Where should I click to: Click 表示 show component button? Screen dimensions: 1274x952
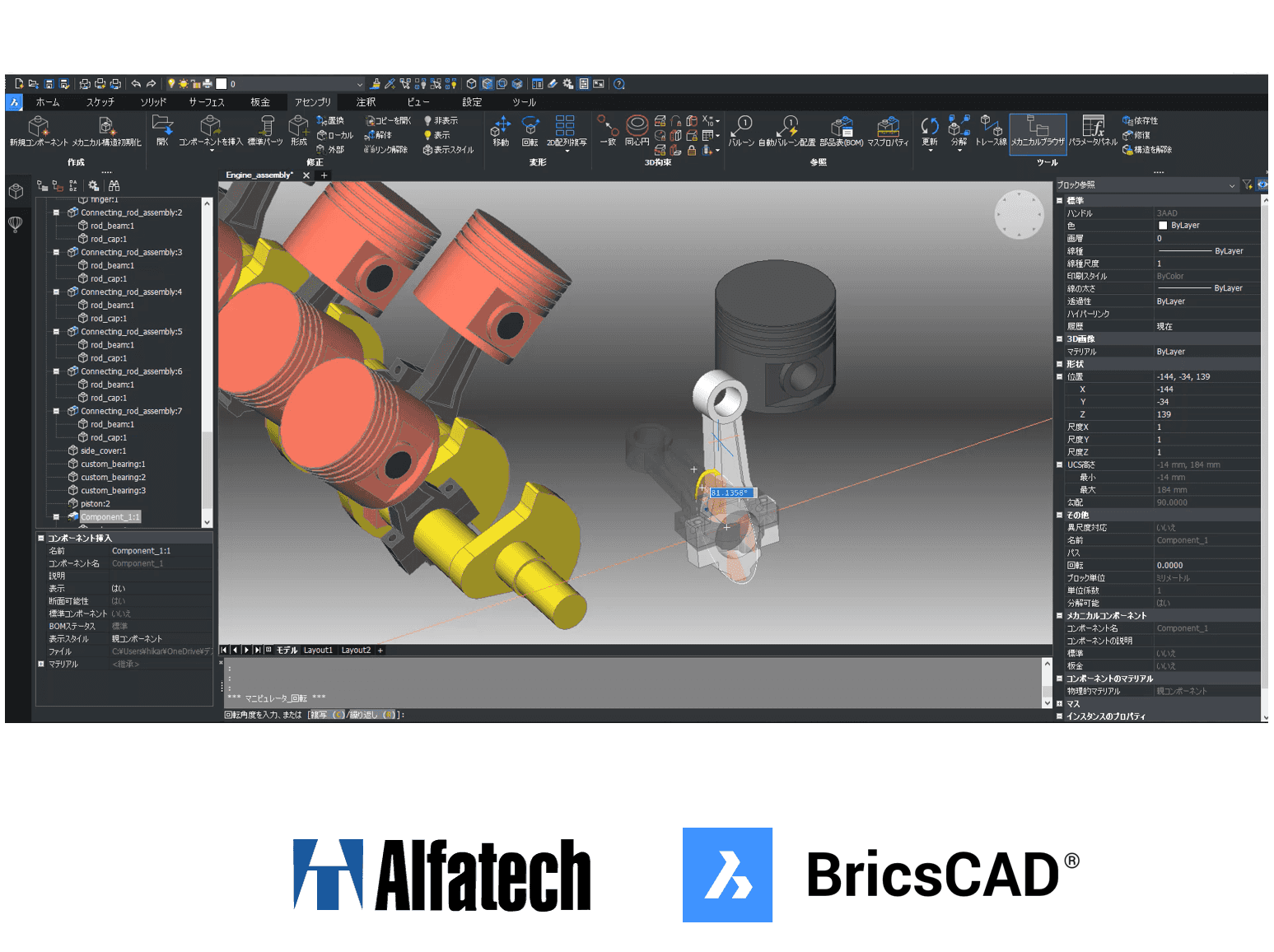[436, 135]
